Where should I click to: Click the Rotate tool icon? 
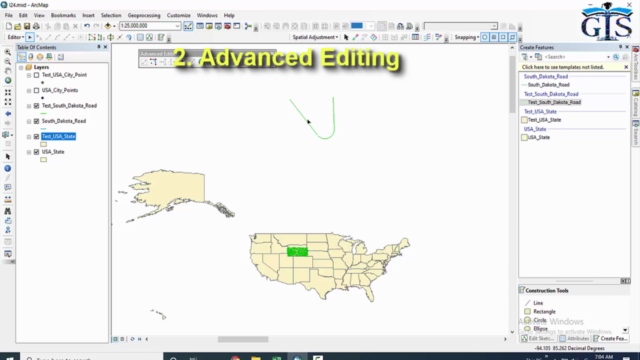[129, 37]
